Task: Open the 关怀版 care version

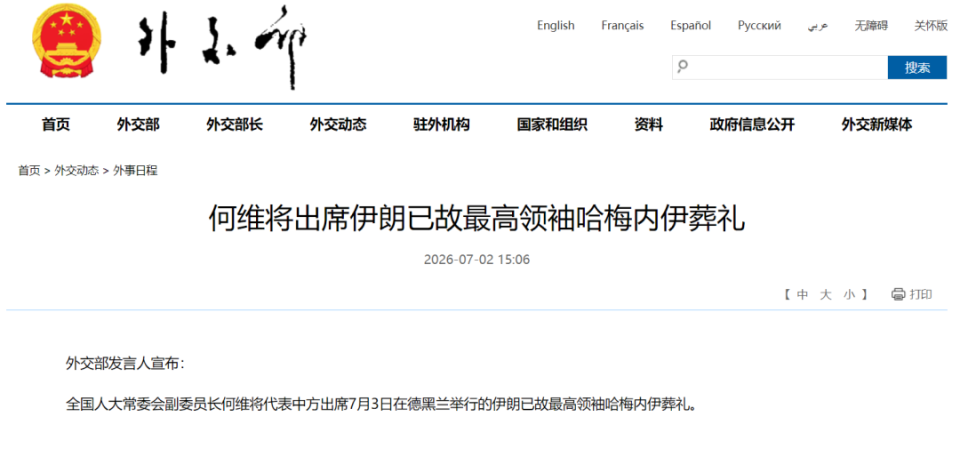Action: tap(931, 26)
